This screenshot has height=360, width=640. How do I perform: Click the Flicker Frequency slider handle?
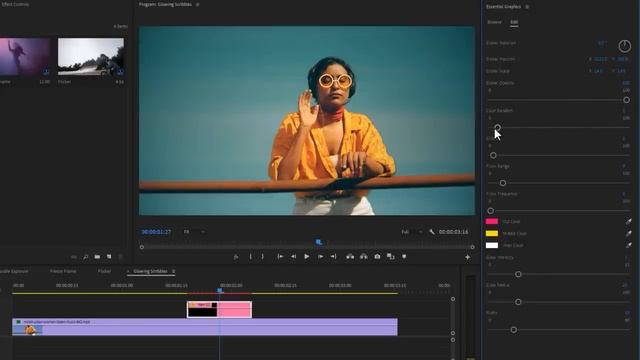click(491, 211)
